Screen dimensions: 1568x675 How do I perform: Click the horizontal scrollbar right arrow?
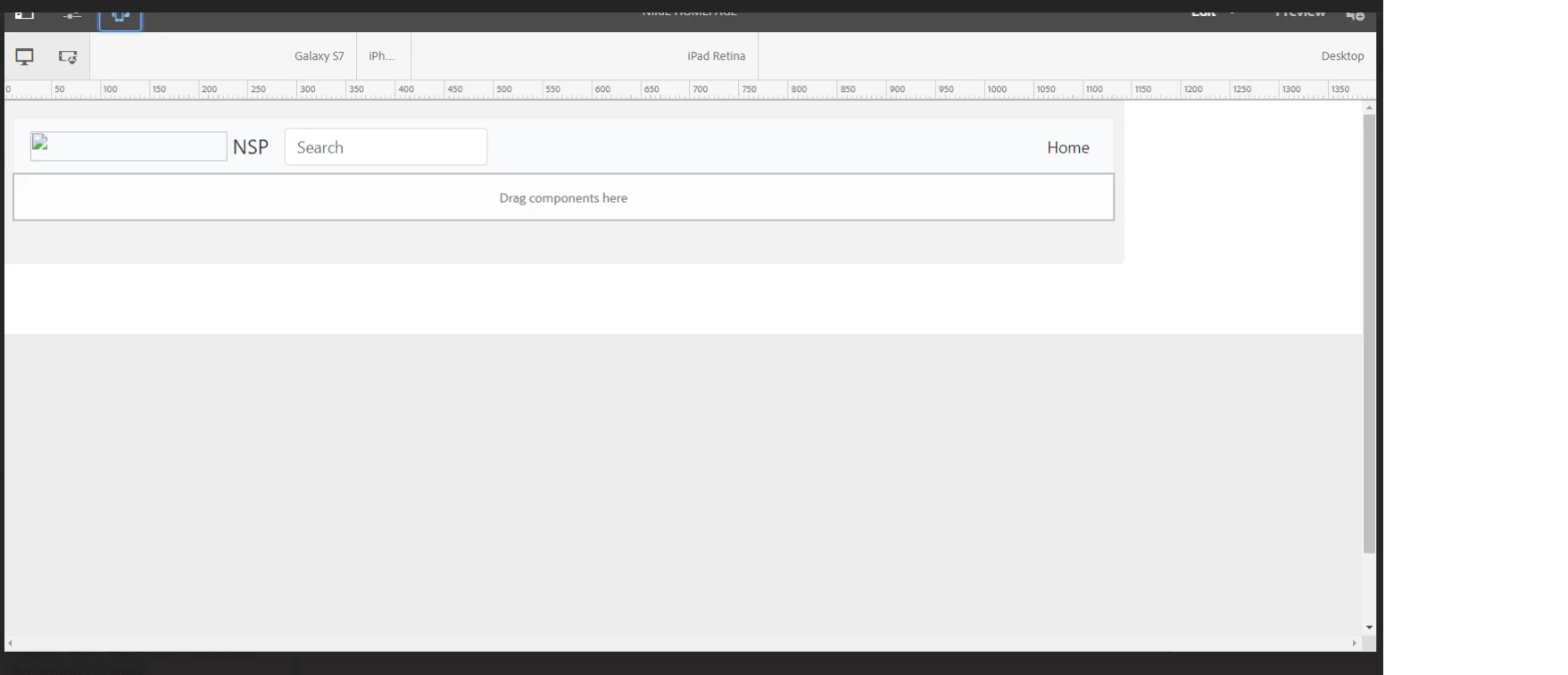point(1354,643)
